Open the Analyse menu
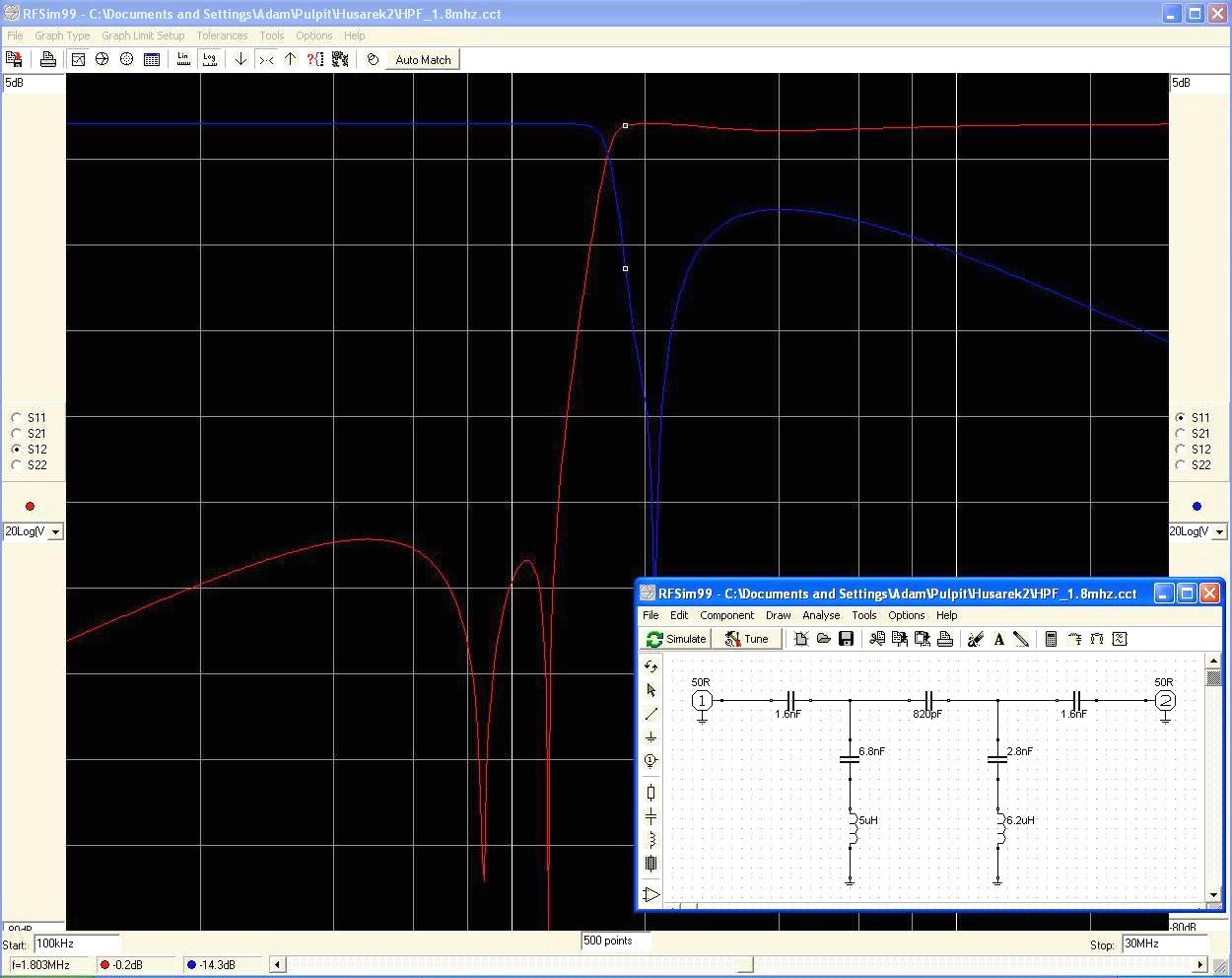Viewport: 1232px width, 978px height. pyautogui.click(x=820, y=615)
